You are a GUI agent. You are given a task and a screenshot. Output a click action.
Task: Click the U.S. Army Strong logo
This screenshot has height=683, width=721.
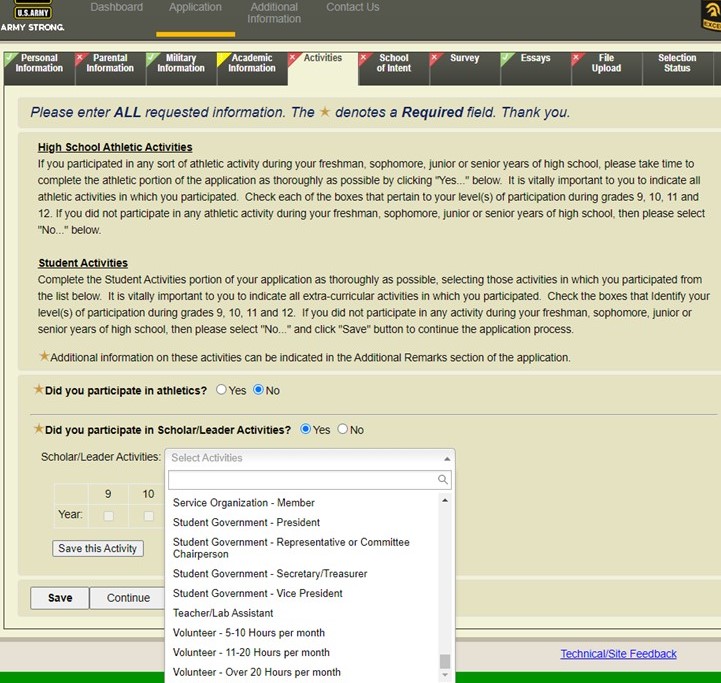coord(32,17)
